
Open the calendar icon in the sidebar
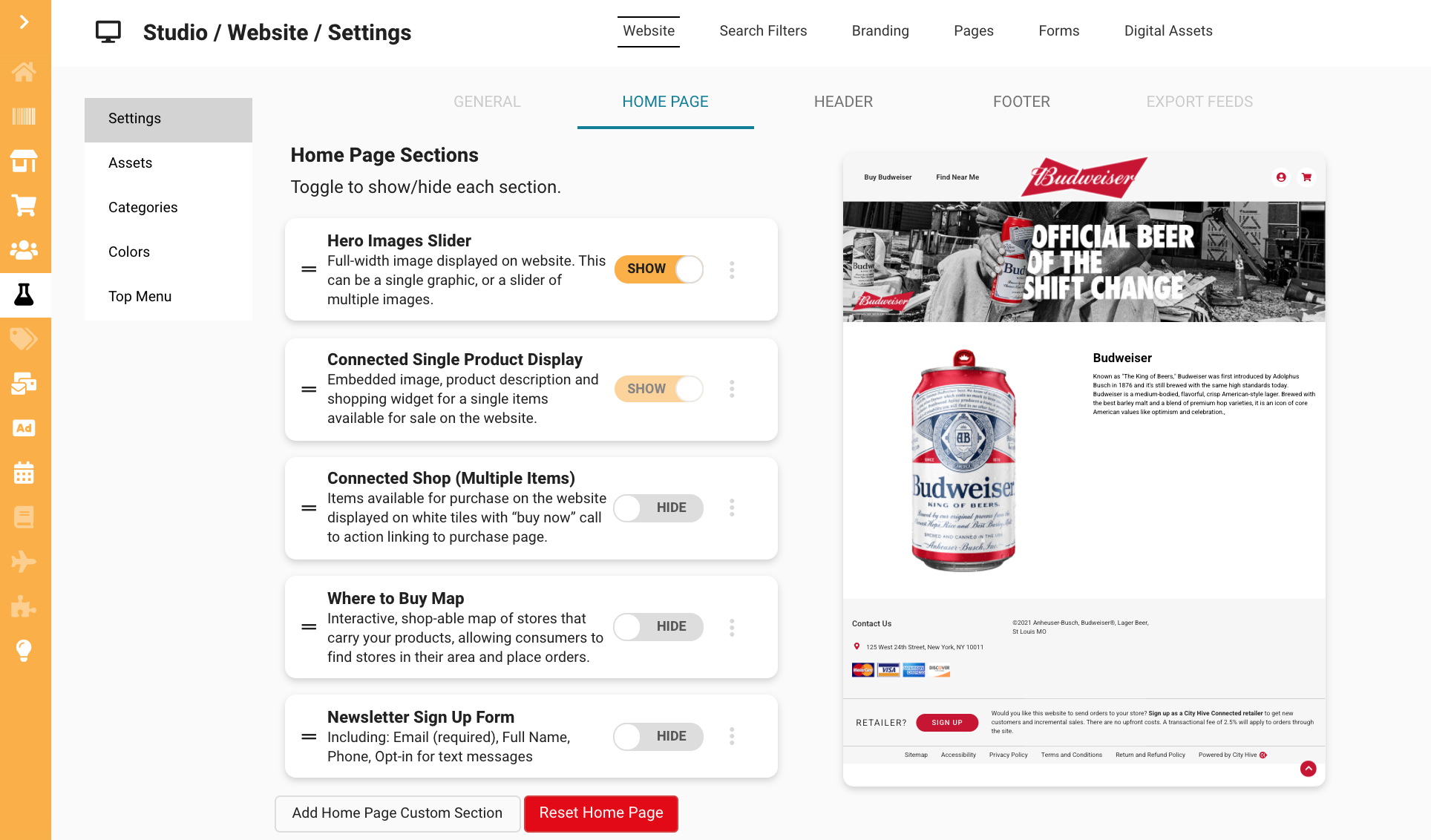click(x=24, y=473)
